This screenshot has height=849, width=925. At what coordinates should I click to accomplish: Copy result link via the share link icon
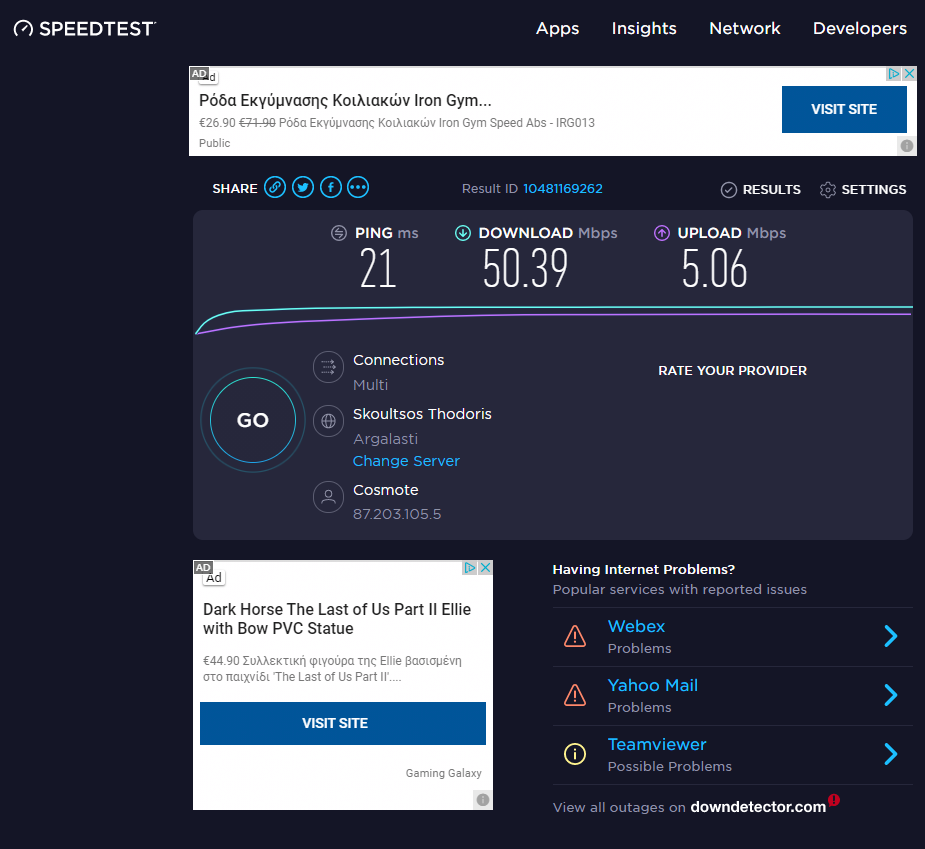275,188
